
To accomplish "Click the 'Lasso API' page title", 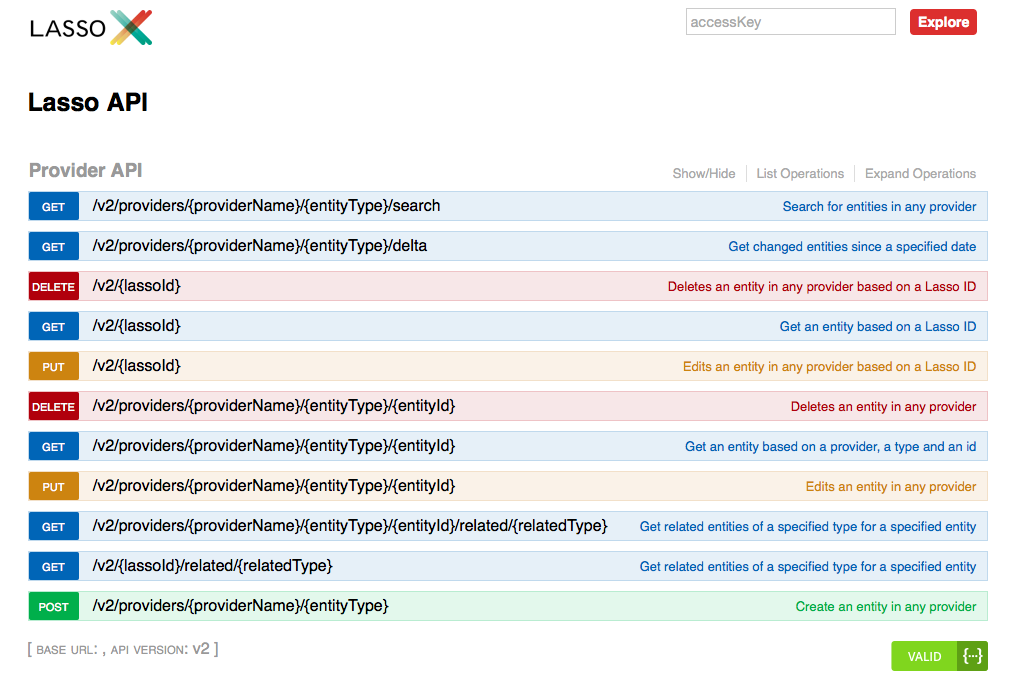I will (88, 102).
